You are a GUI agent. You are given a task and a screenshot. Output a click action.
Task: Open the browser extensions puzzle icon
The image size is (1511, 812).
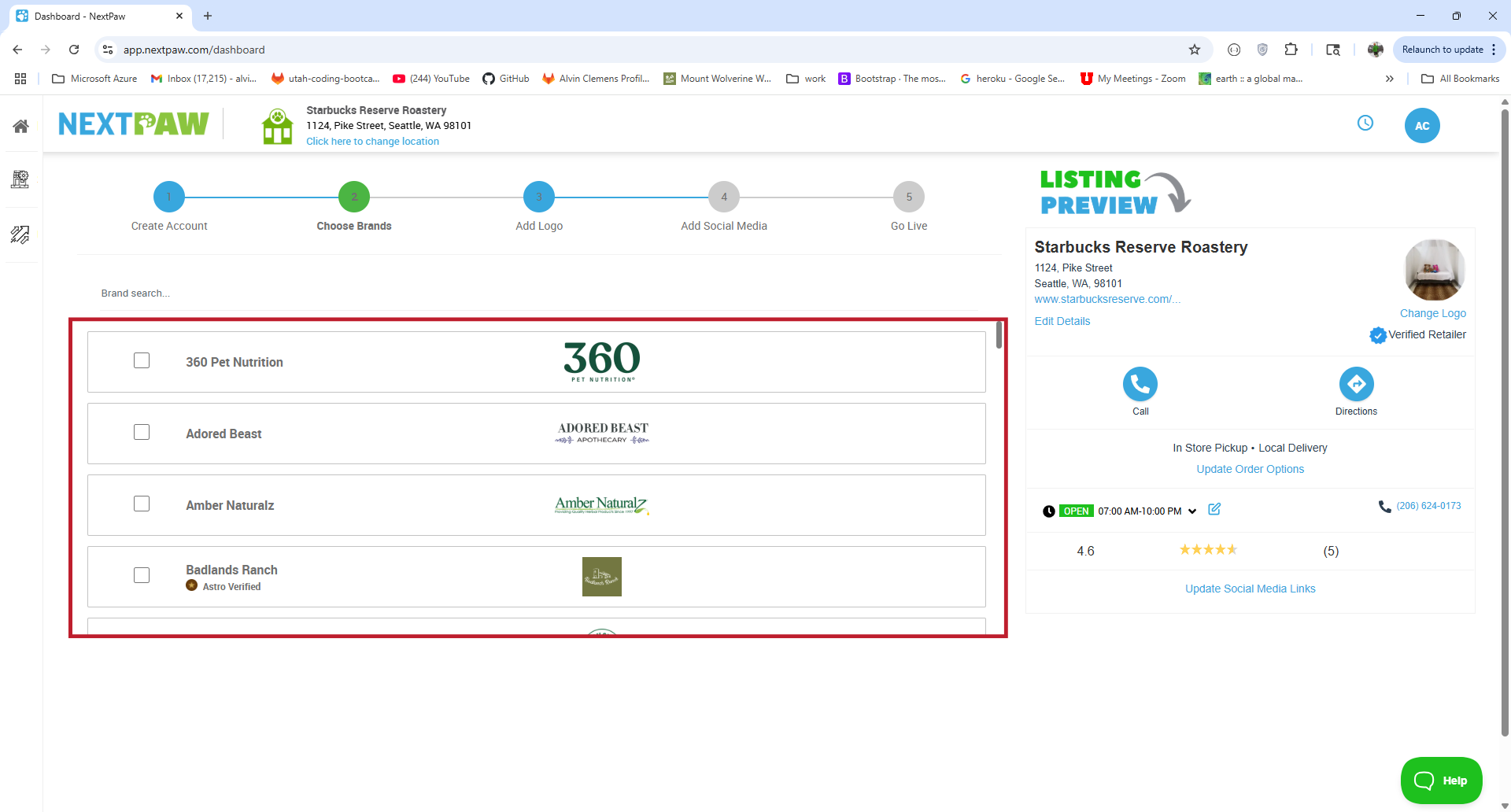[1291, 50]
